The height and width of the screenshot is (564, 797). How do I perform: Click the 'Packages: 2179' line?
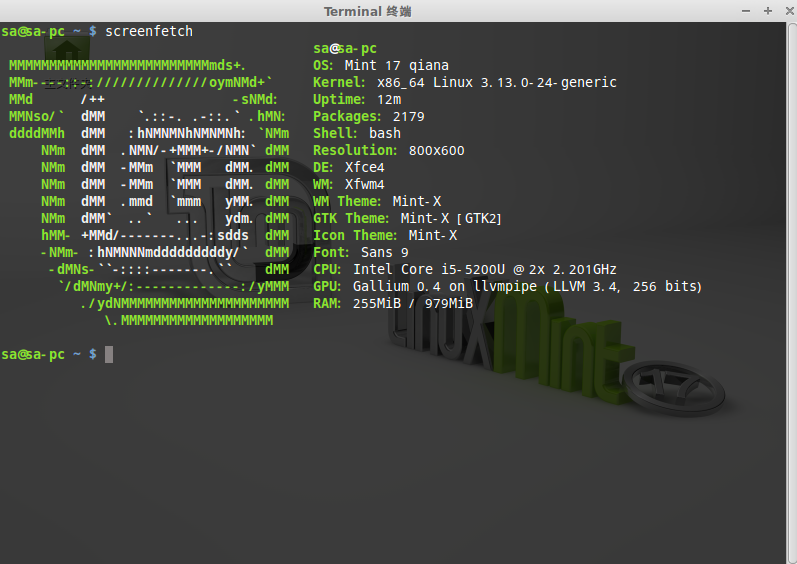369,116
